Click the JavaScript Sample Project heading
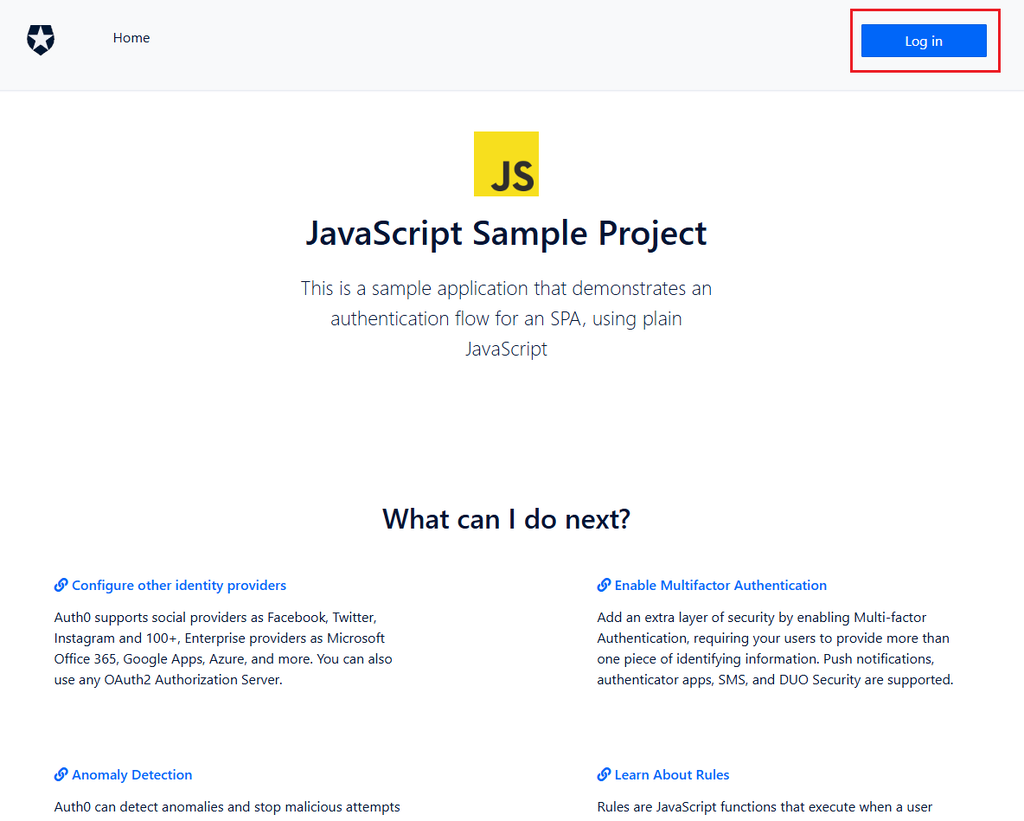This screenshot has height=821, width=1024. pyautogui.click(x=506, y=233)
